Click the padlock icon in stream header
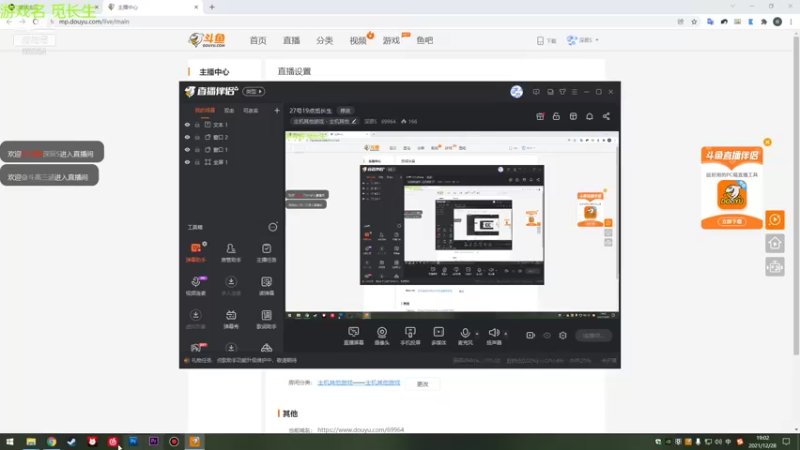The width and height of the screenshot is (800, 450). 556,116
